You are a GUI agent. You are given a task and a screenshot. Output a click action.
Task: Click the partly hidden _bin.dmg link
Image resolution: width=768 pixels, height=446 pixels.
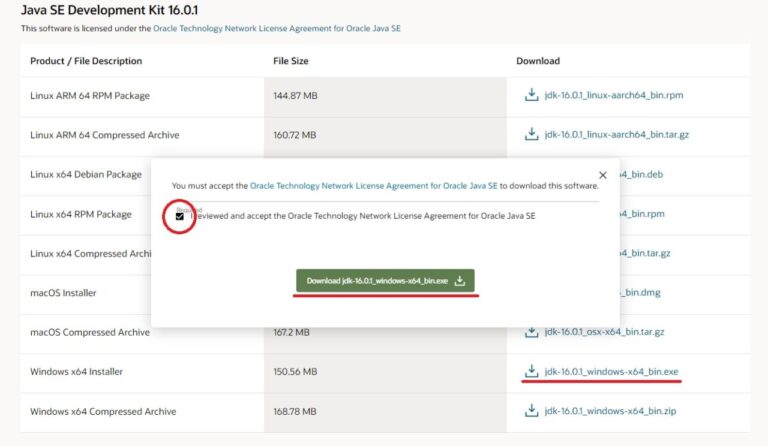pos(640,292)
